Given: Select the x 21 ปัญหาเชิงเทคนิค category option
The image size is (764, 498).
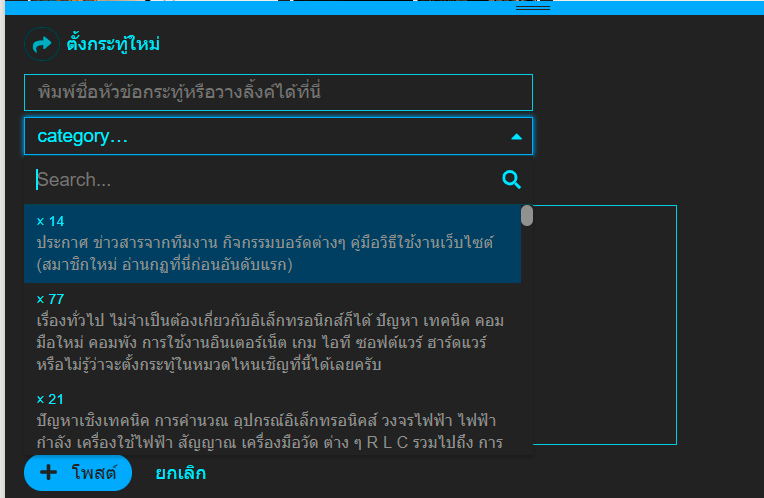Looking at the screenshot, I should (x=272, y=420).
